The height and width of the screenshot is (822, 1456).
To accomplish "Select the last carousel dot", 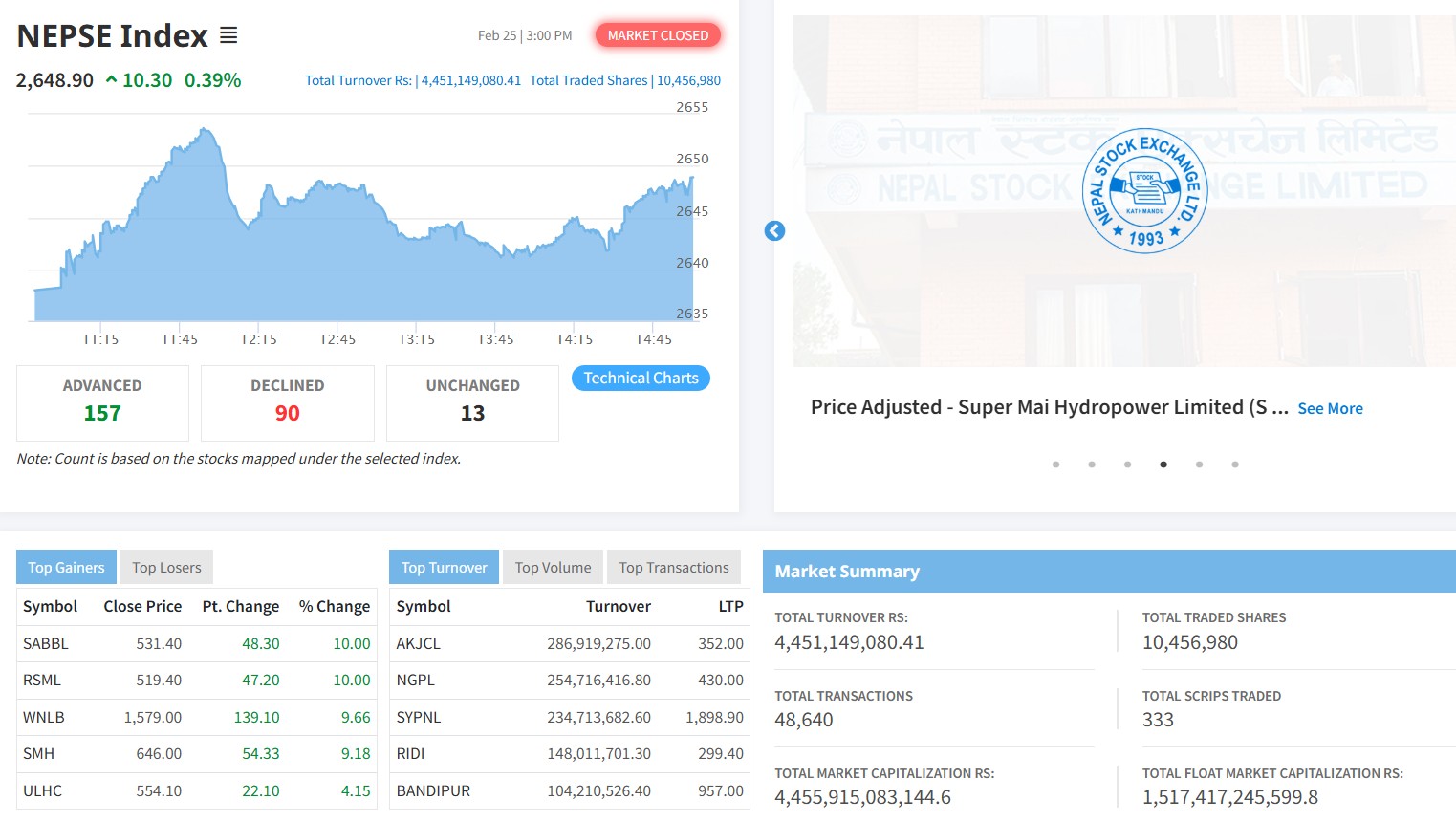I will (1235, 465).
